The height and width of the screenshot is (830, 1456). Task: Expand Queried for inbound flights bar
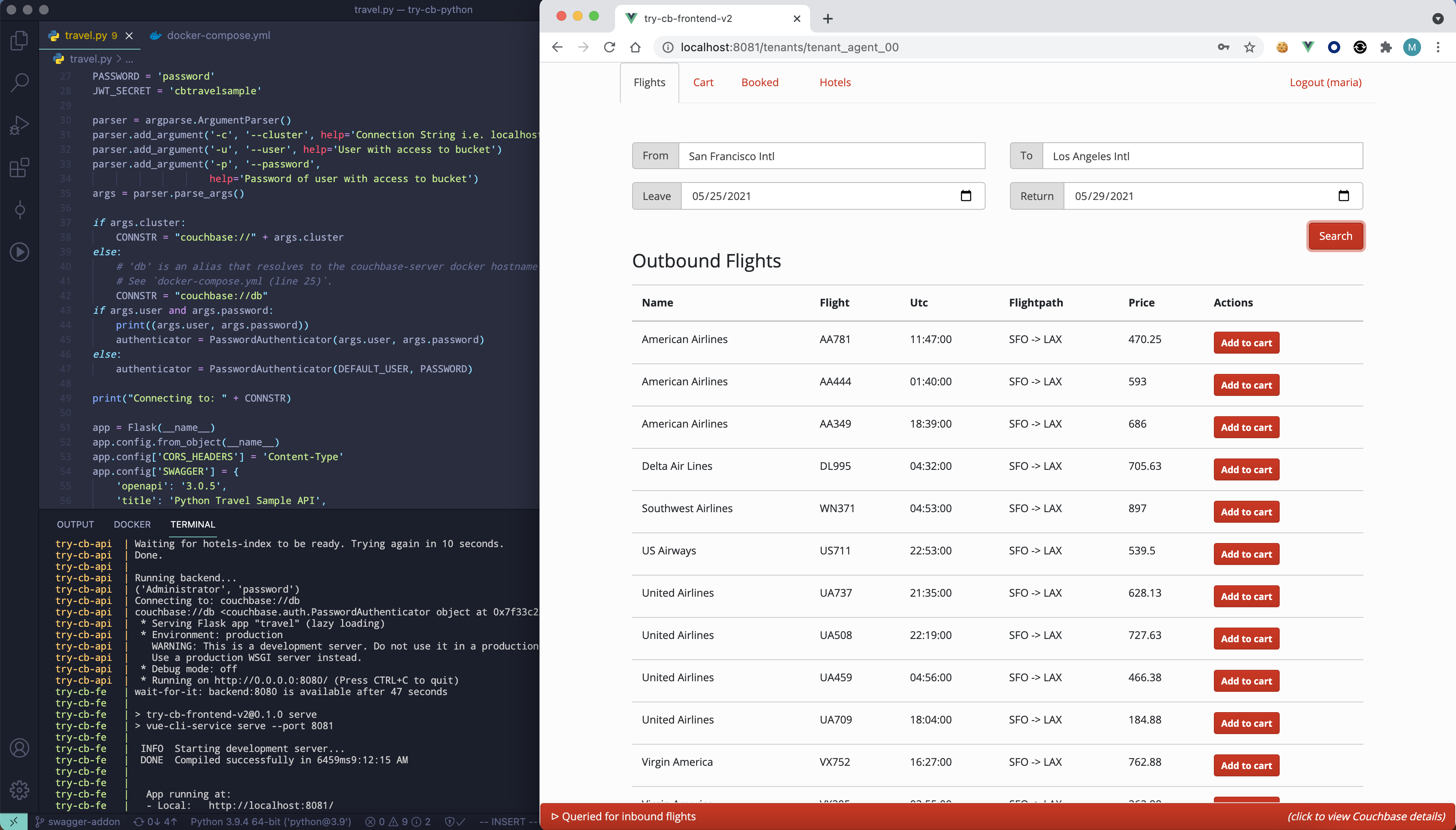626,816
